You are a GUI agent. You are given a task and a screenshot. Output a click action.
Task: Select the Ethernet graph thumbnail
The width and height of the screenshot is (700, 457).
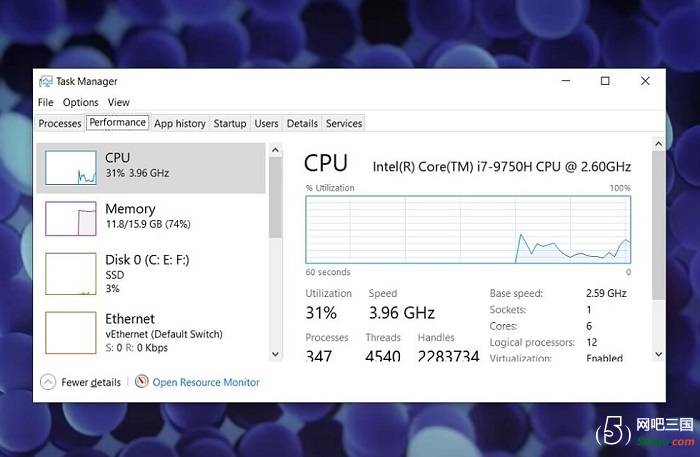71,333
